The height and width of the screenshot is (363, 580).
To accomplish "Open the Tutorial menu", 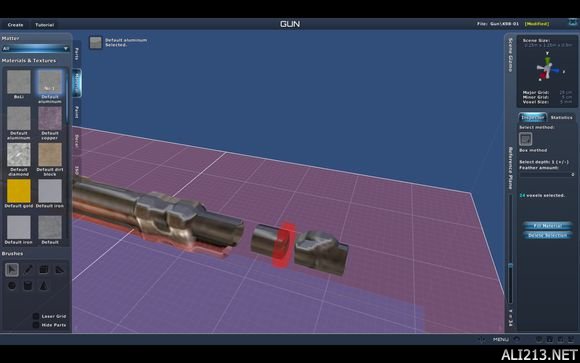I will coord(45,25).
